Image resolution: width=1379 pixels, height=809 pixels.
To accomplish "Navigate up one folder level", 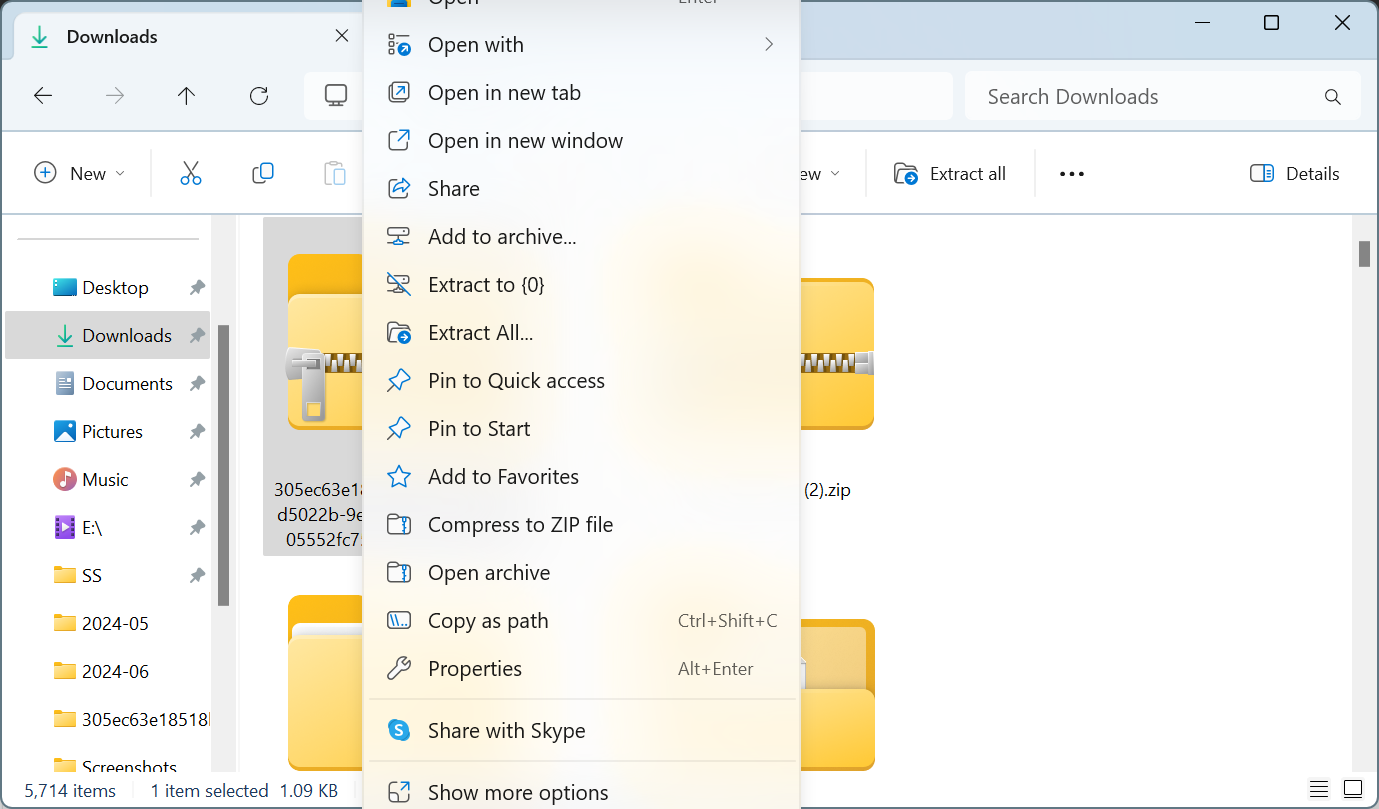I will [x=186, y=95].
